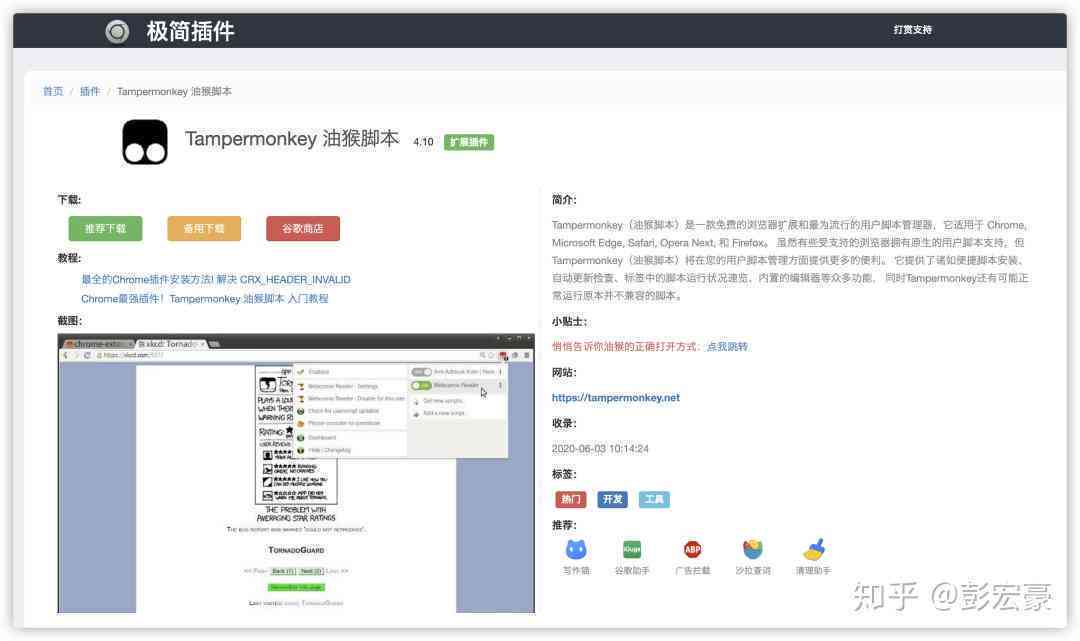Click the green 推荐下载 button
Viewport: 1080px width, 641px height.
point(105,228)
